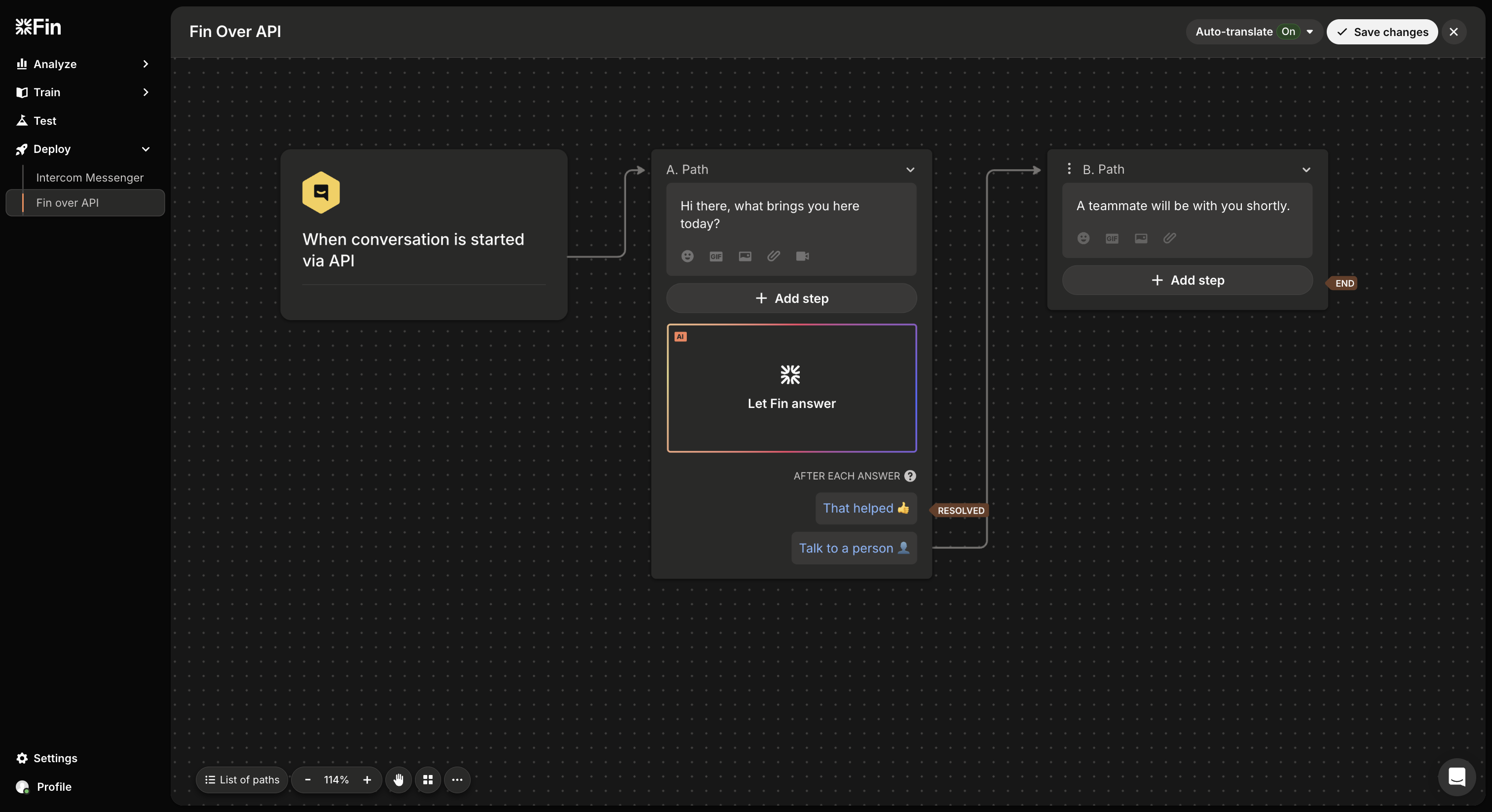1492x812 pixels.
Task: Click the Talk to a person button
Action: [855, 548]
